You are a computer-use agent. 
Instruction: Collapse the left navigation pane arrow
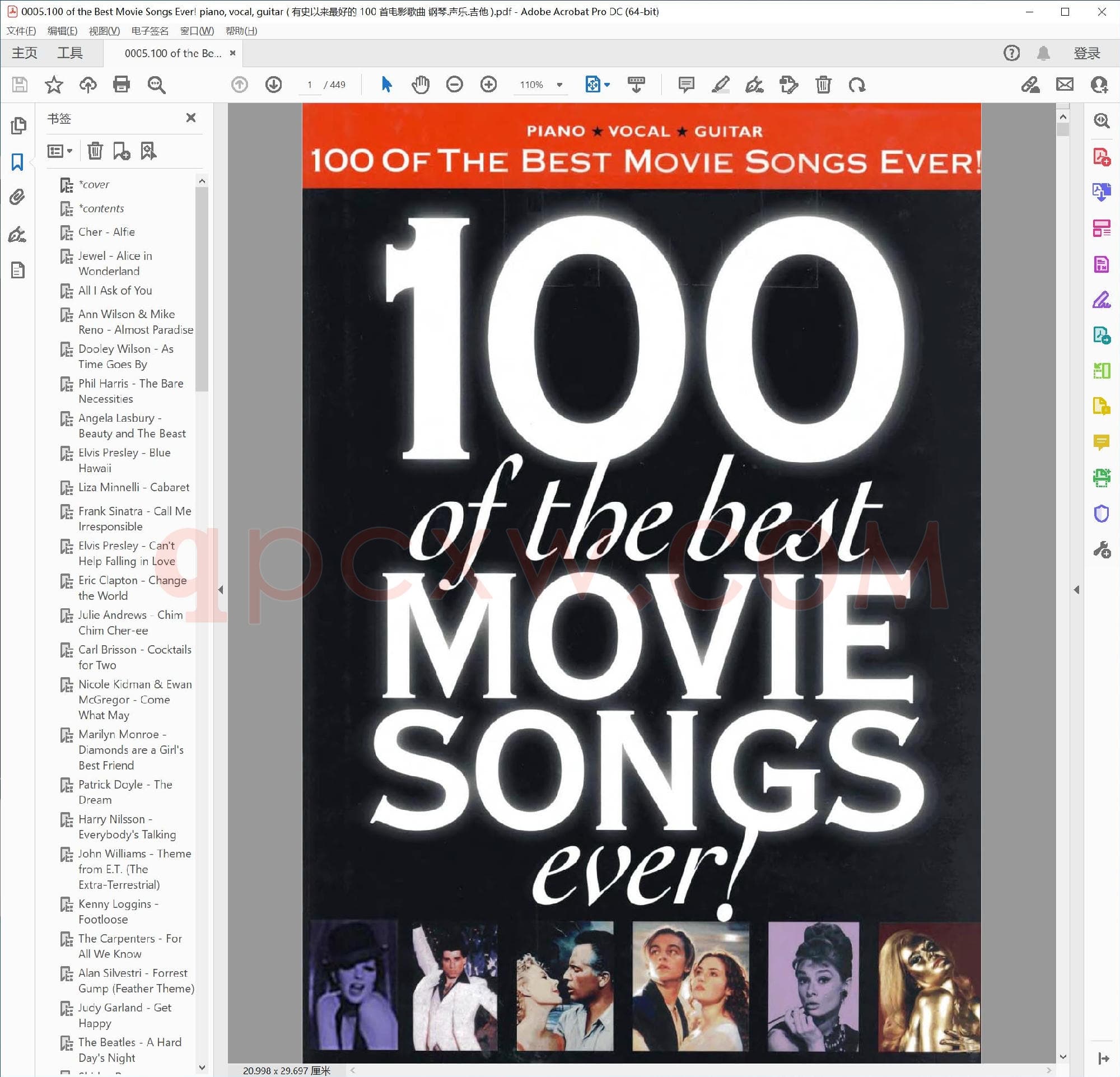[x=221, y=590]
